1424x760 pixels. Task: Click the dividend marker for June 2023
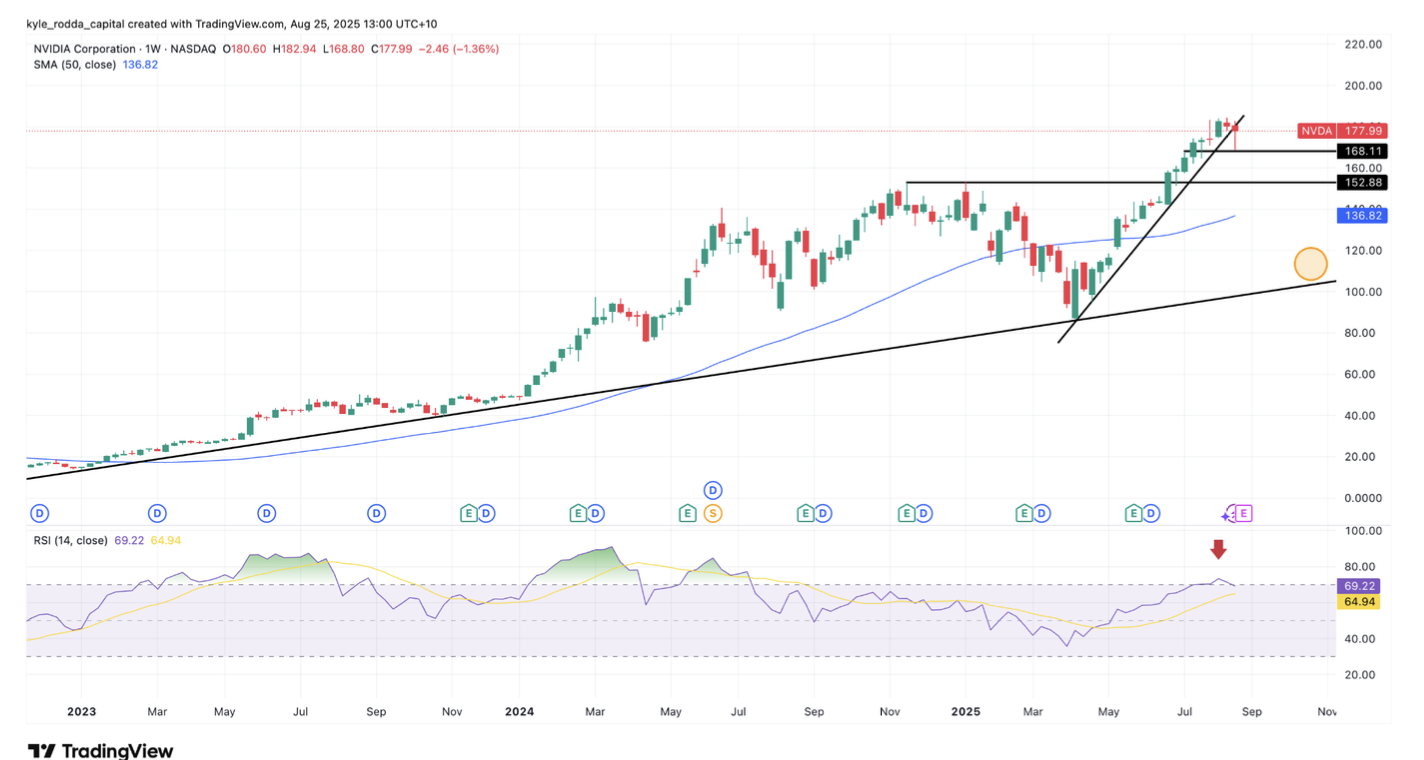[x=266, y=513]
